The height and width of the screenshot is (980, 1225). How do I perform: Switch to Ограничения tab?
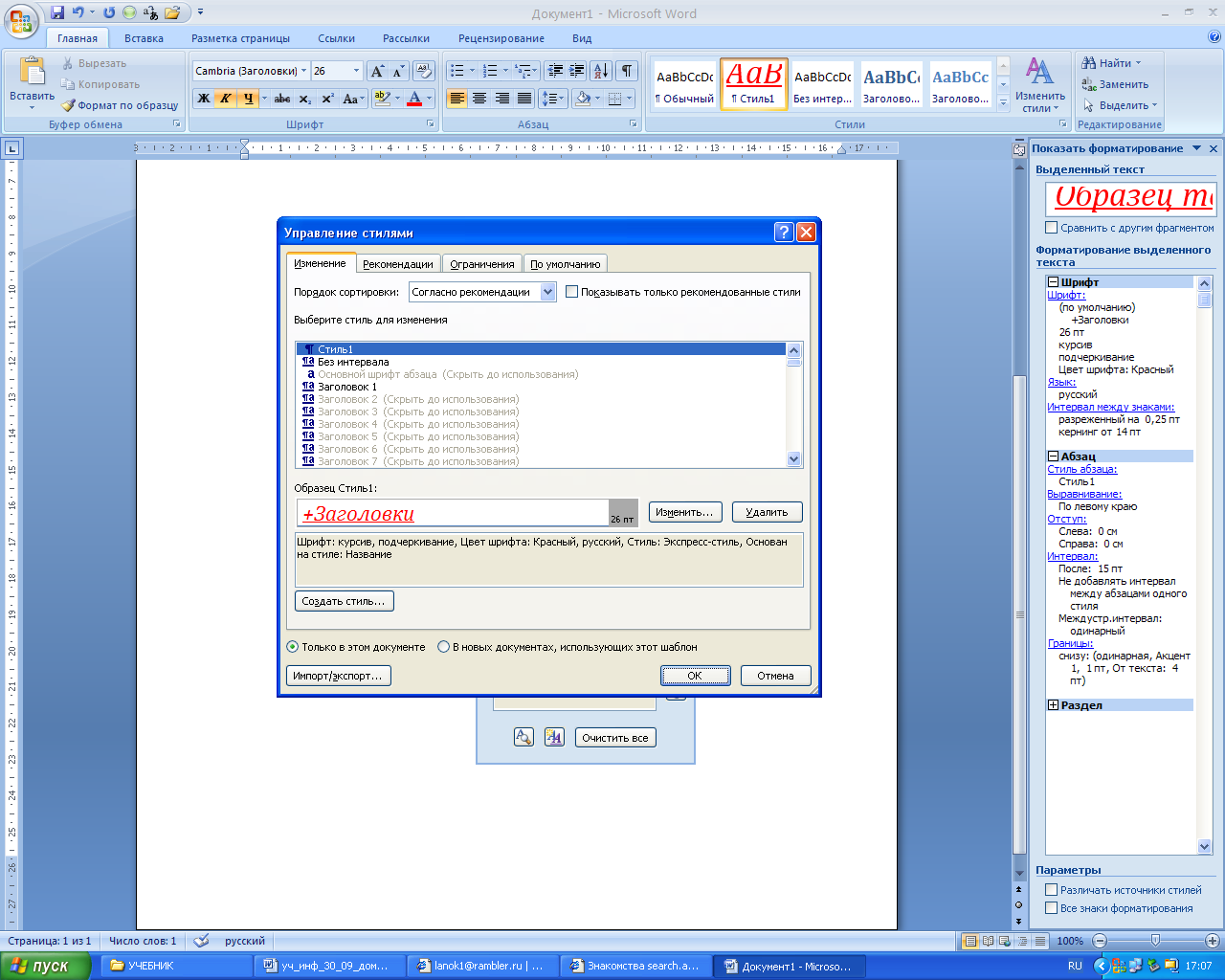click(x=482, y=264)
